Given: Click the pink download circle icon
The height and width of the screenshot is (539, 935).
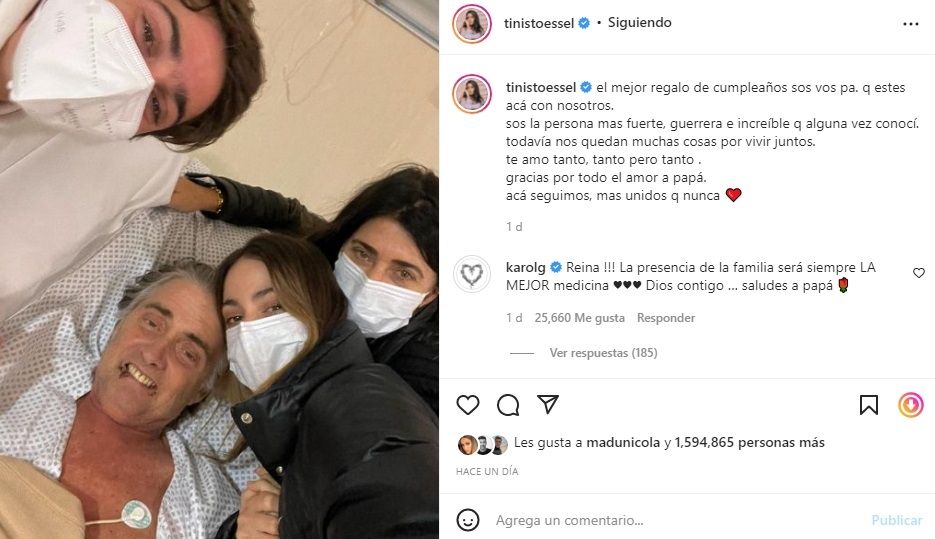Looking at the screenshot, I should click(911, 405).
